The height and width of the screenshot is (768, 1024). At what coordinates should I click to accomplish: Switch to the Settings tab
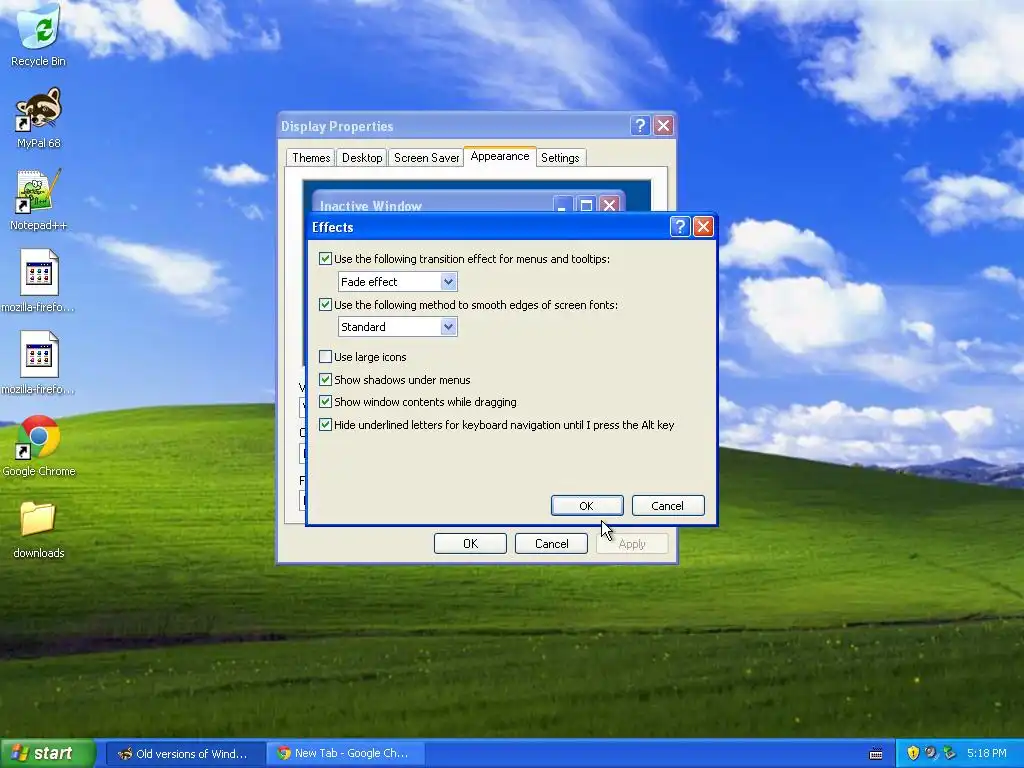(x=560, y=157)
